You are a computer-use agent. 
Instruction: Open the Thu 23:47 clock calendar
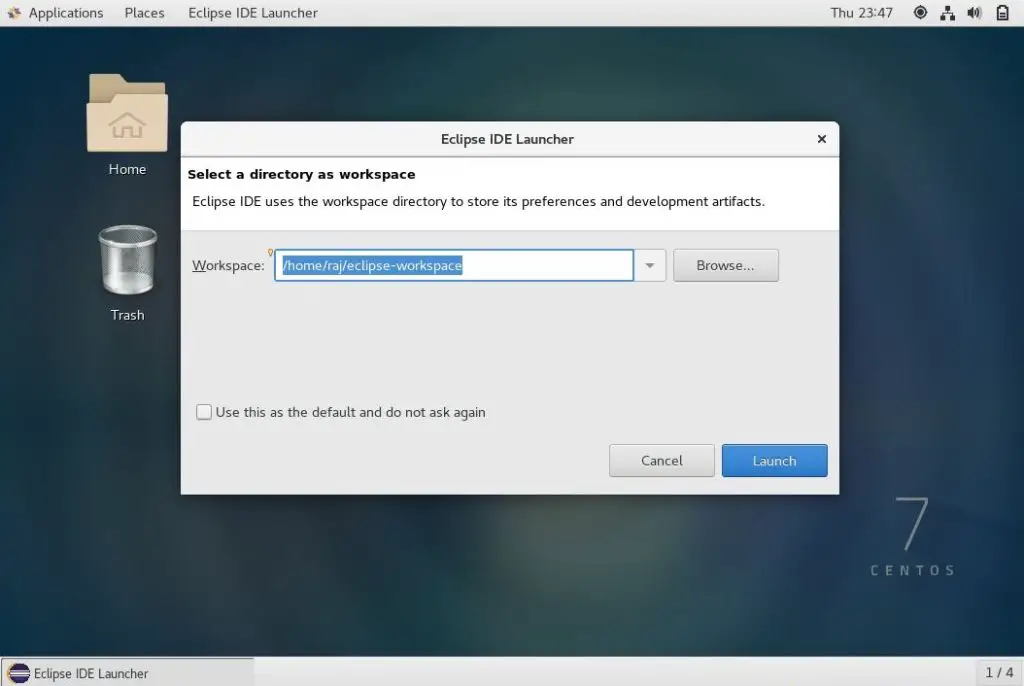pyautogui.click(x=861, y=12)
